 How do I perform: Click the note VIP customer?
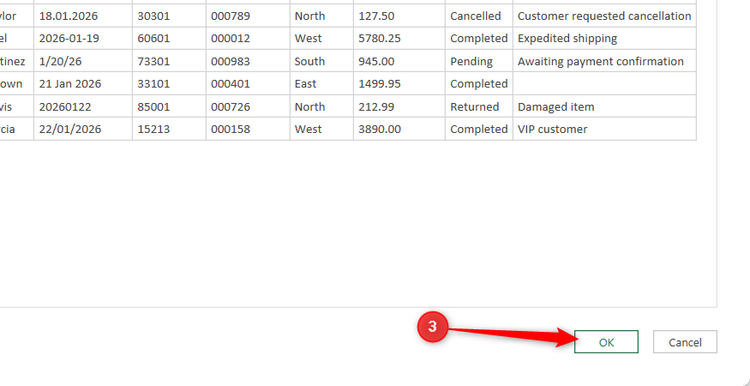(605, 129)
